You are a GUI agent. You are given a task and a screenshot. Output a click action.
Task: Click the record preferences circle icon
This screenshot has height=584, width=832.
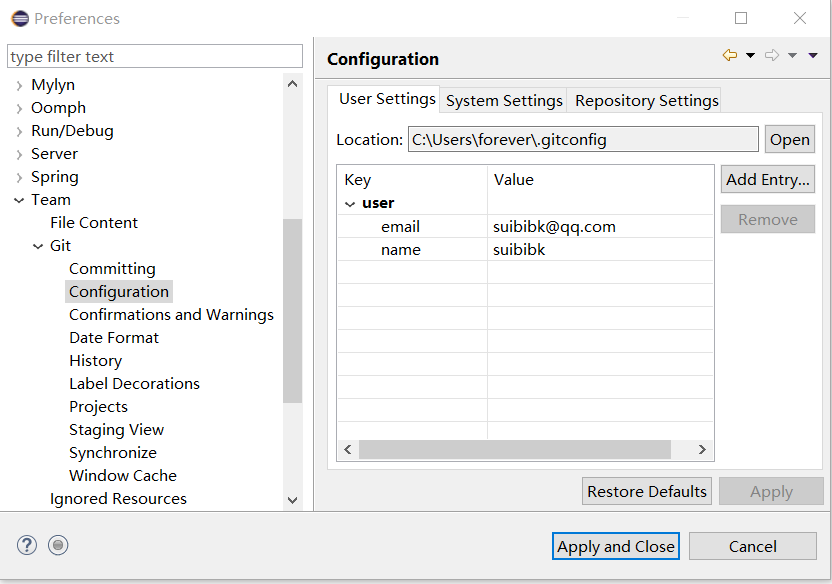tap(58, 545)
